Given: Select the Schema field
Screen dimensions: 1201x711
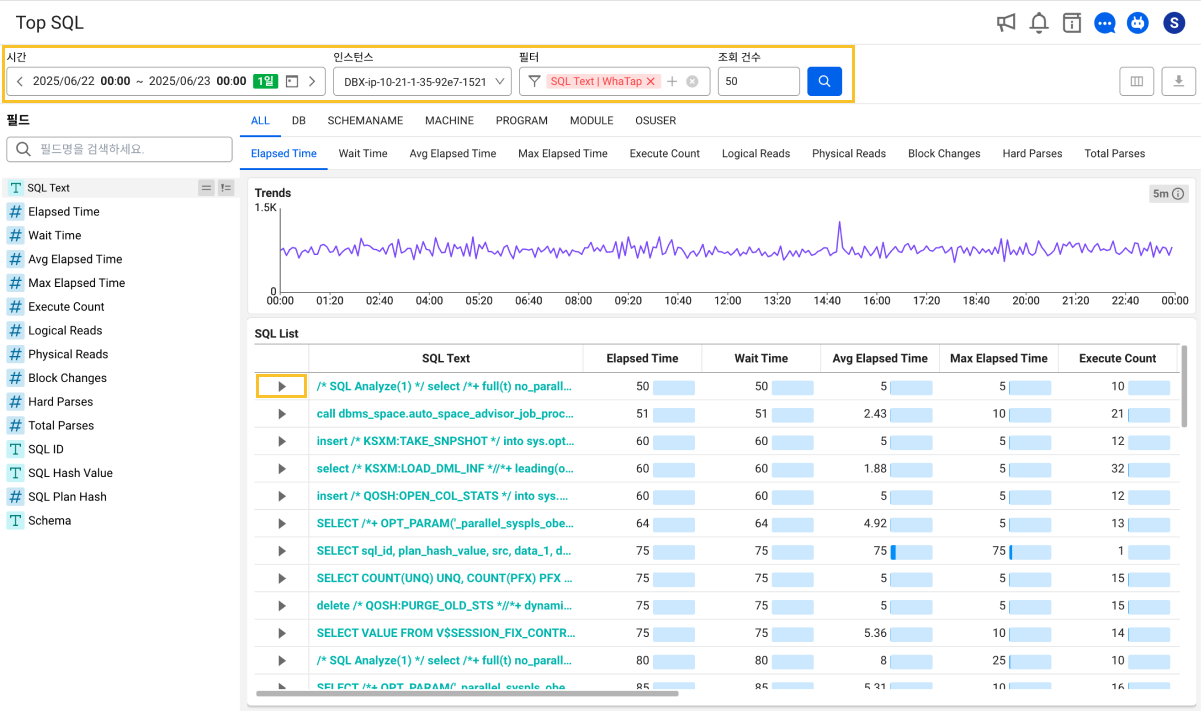Looking at the screenshot, I should click(x=50, y=520).
